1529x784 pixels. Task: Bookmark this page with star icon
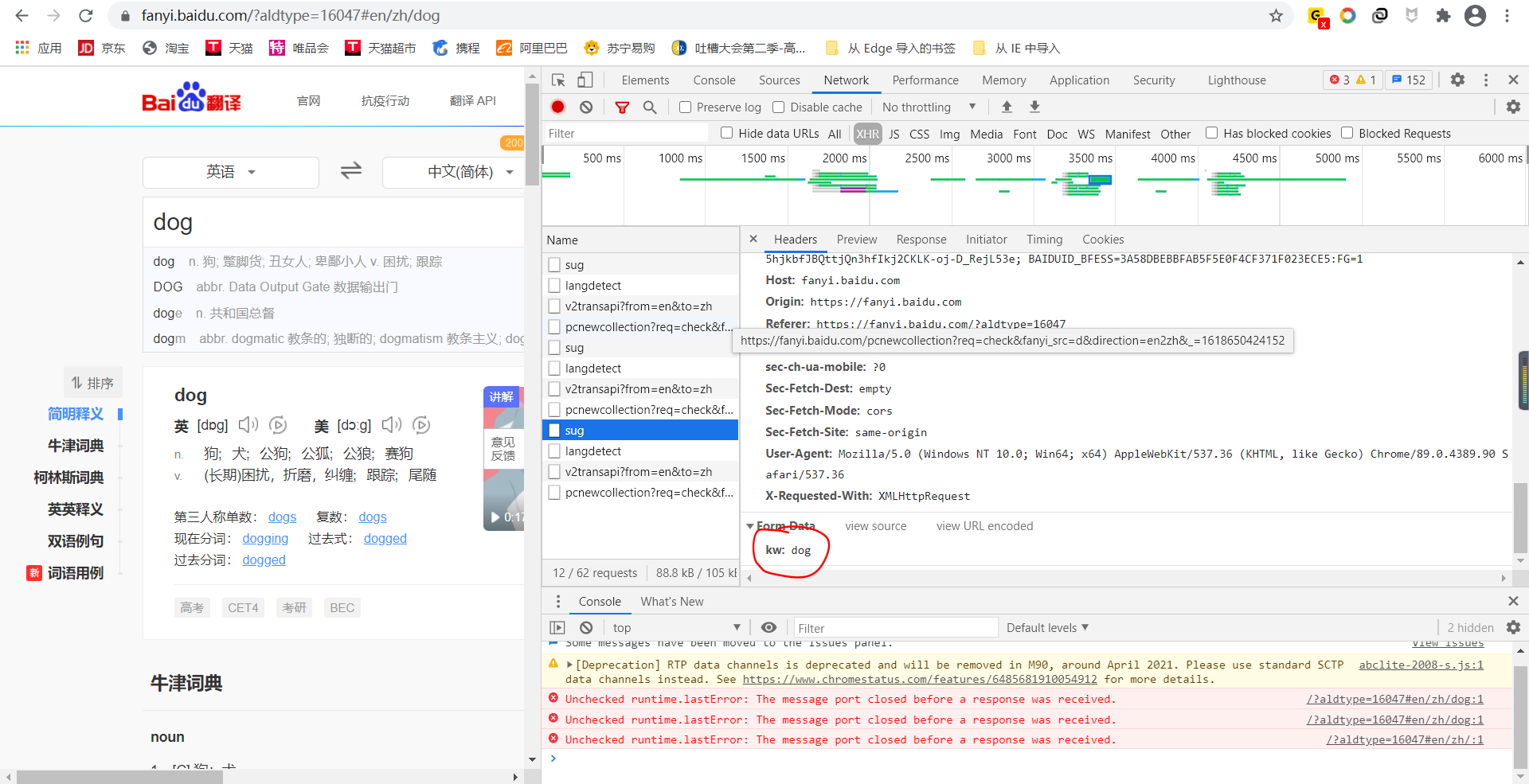point(1276,16)
